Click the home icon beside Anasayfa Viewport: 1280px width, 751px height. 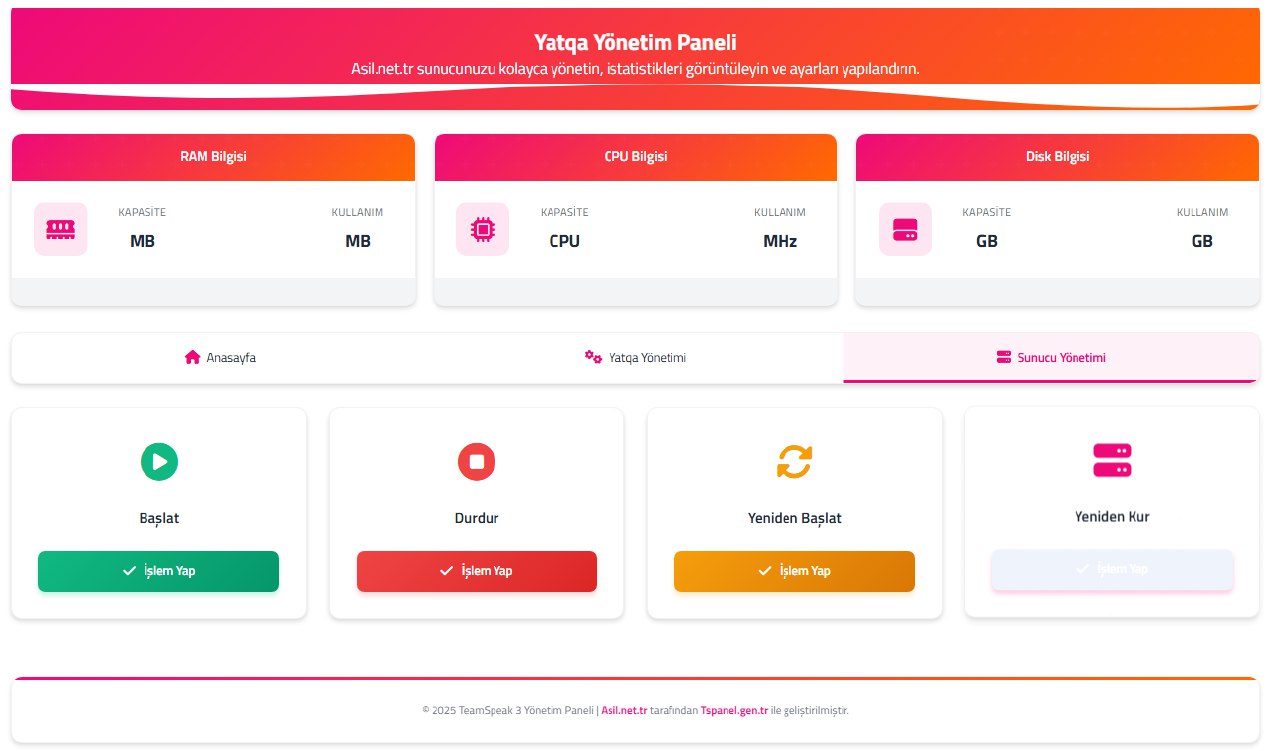click(x=193, y=357)
